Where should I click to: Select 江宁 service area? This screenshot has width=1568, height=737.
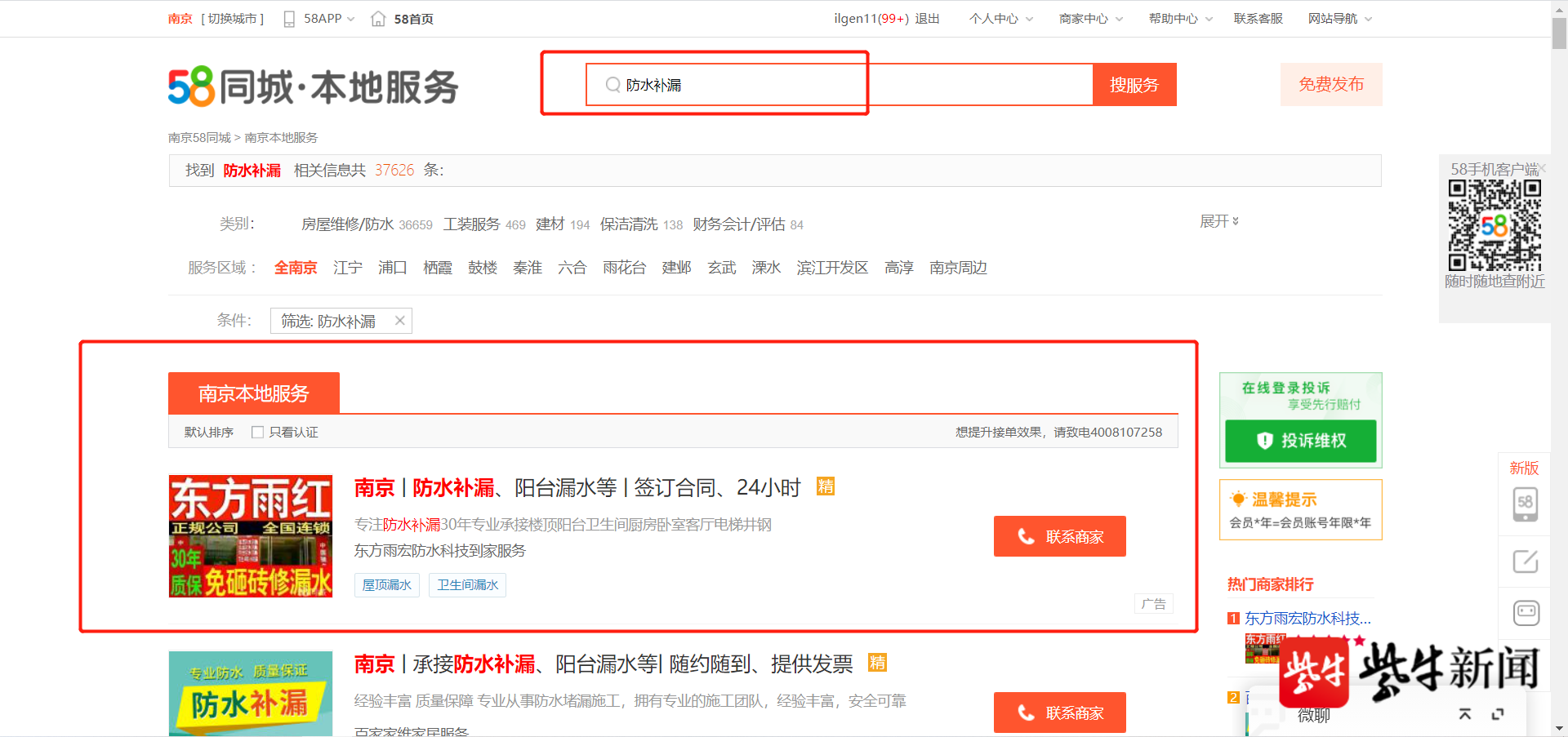[x=348, y=268]
